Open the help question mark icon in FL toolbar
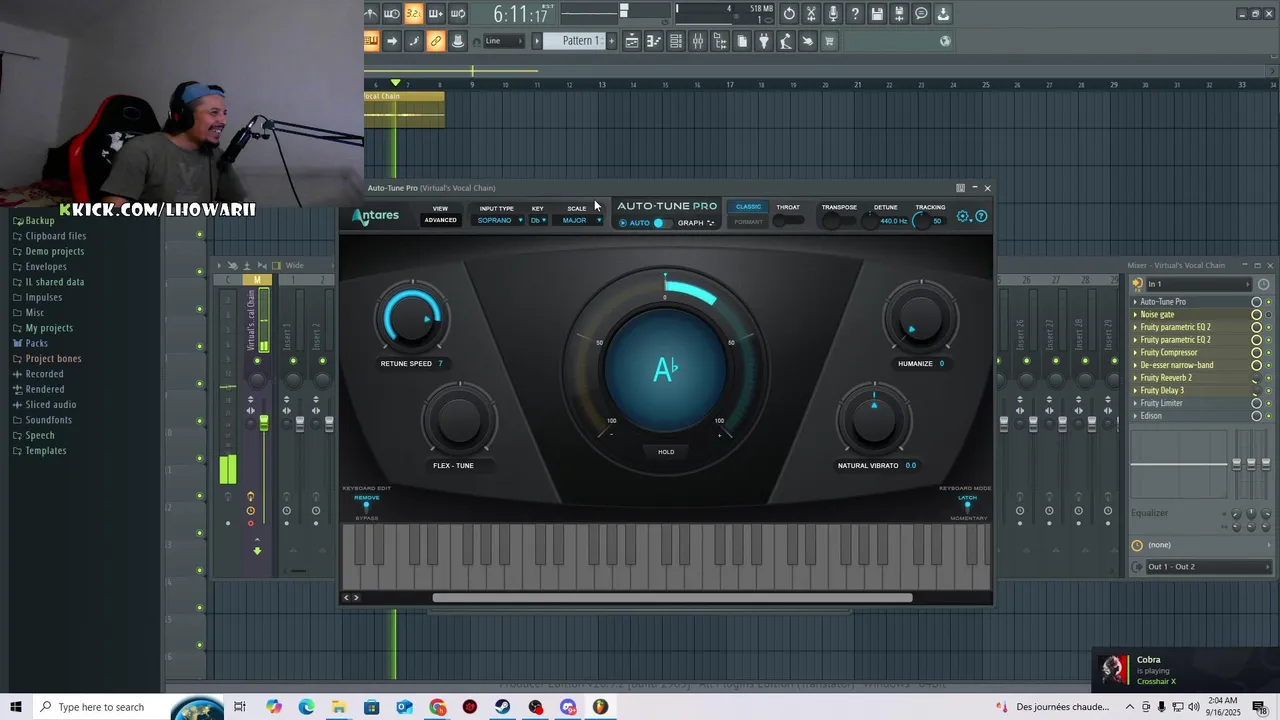 pos(855,13)
